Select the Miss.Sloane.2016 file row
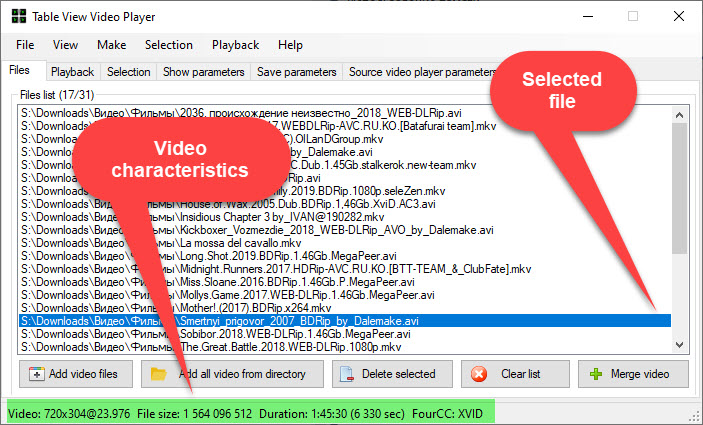Image resolution: width=703 pixels, height=425 pixels. (x=344, y=282)
